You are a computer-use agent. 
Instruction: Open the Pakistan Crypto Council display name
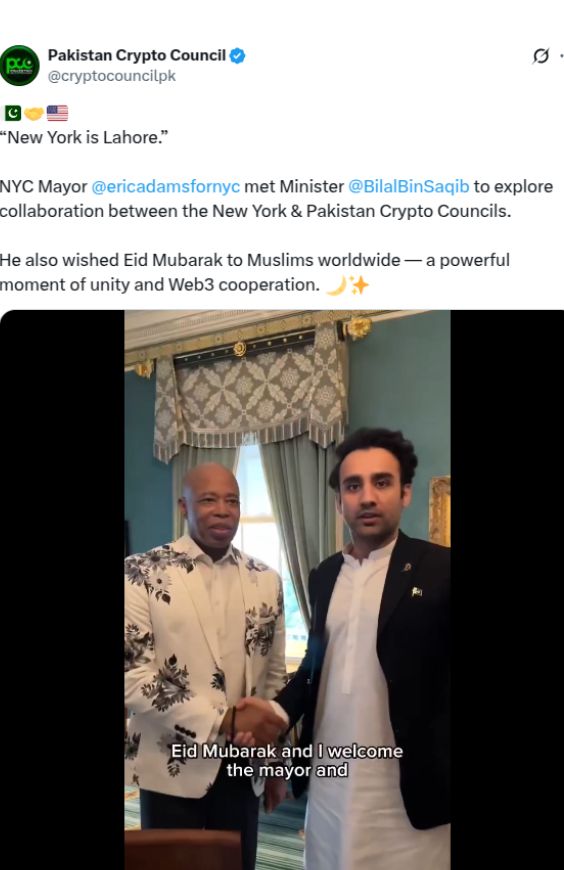click(137, 55)
